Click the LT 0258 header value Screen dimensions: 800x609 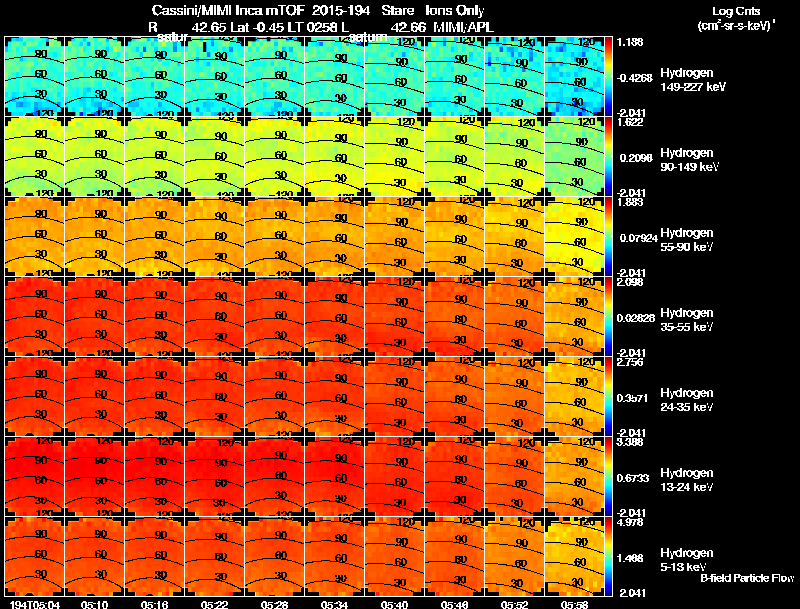[x=313, y=28]
